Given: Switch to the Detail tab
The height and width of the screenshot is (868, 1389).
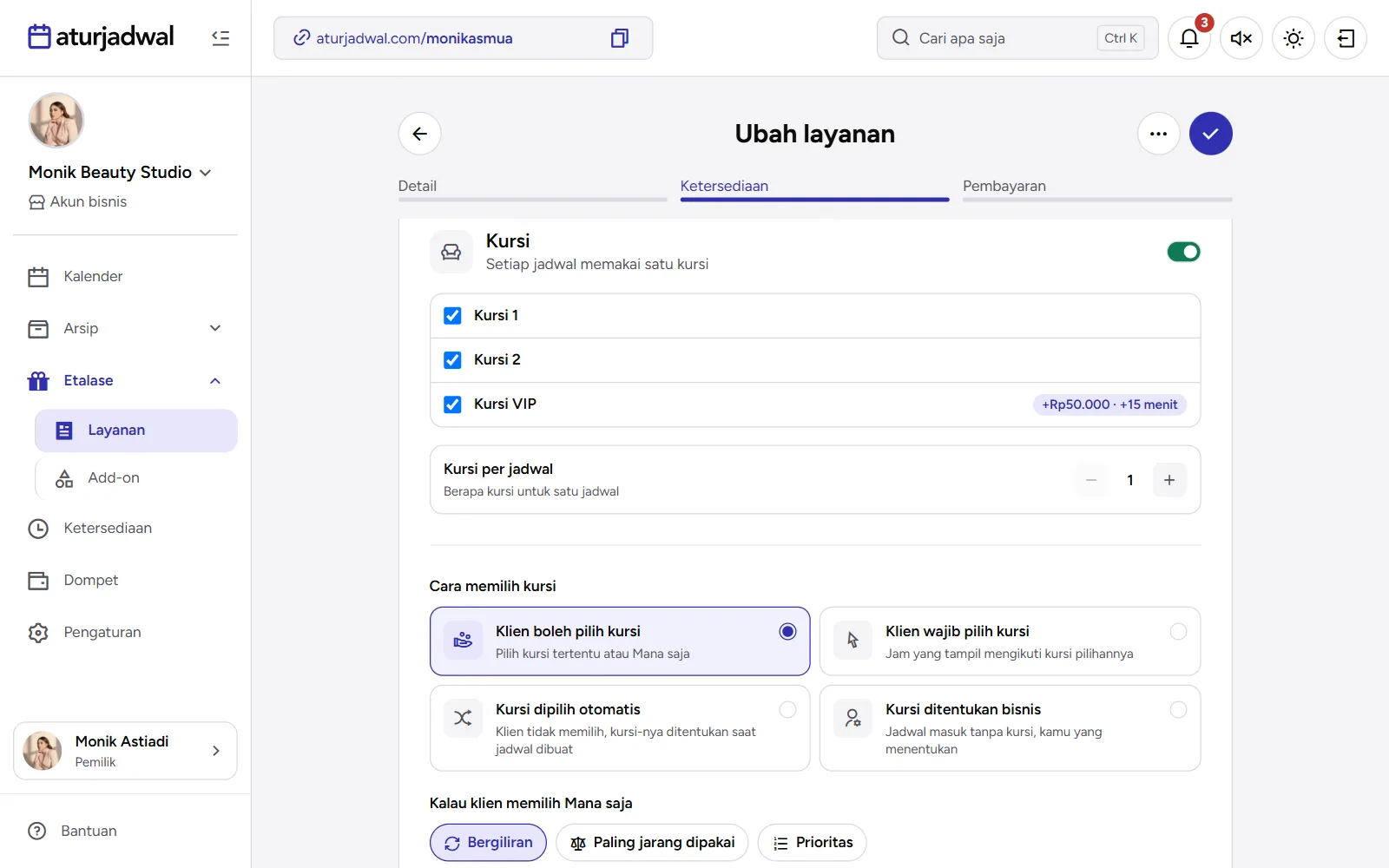Looking at the screenshot, I should pyautogui.click(x=532, y=188).
